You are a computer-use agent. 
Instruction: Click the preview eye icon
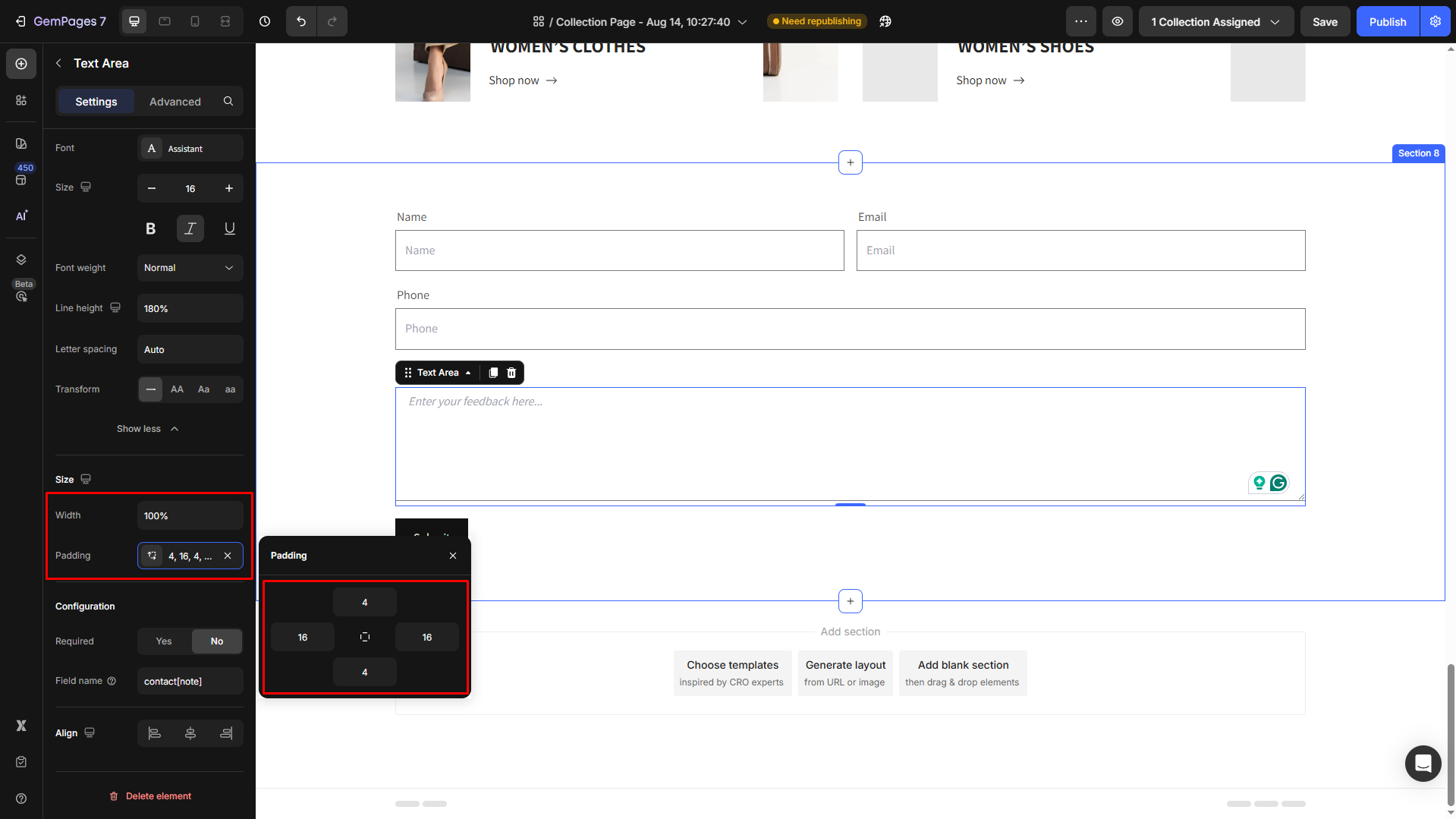1118,21
